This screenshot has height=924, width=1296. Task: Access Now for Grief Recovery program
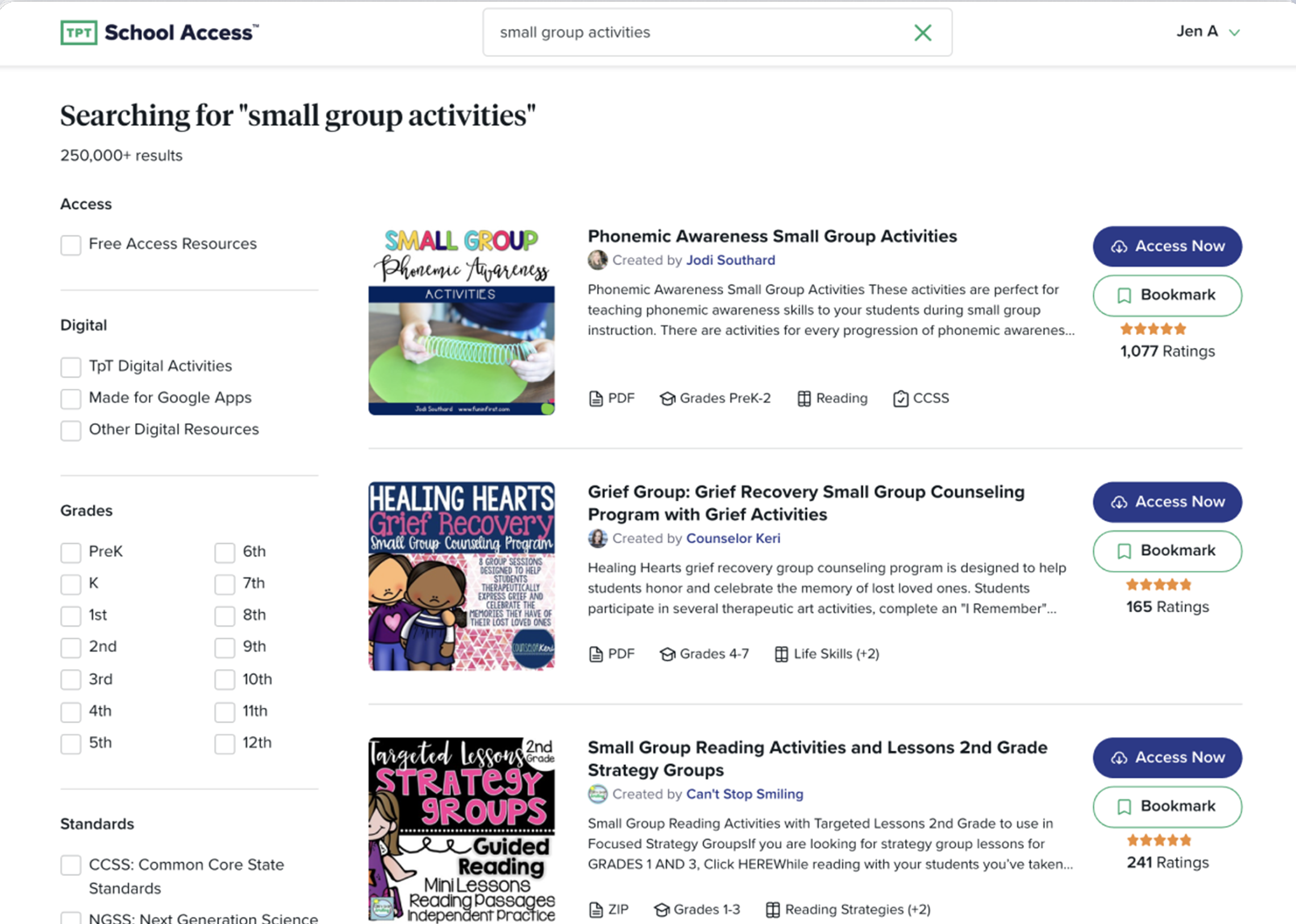tap(1167, 502)
